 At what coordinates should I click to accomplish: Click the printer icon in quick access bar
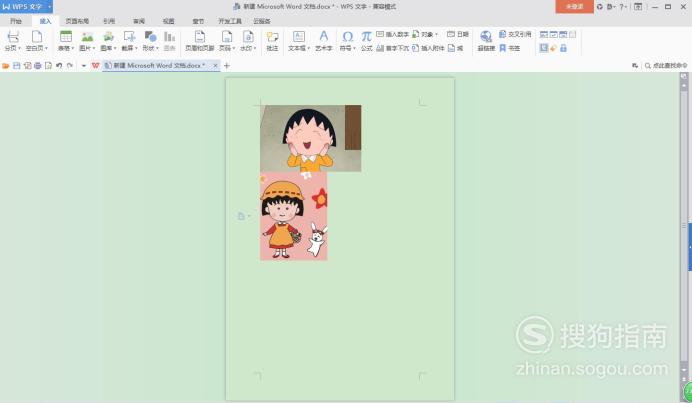click(38, 66)
